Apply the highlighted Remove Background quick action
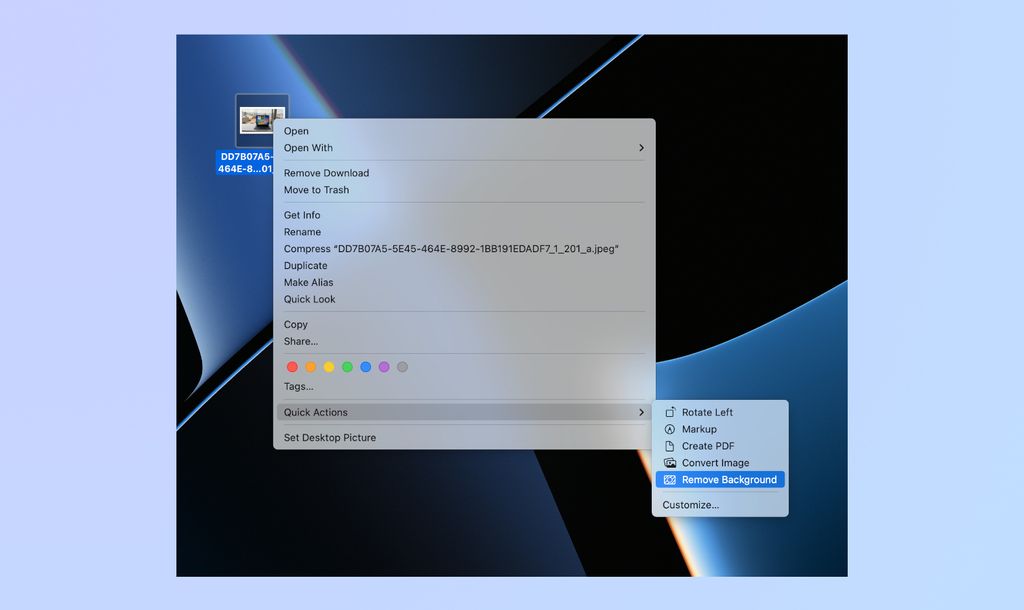 click(x=722, y=479)
